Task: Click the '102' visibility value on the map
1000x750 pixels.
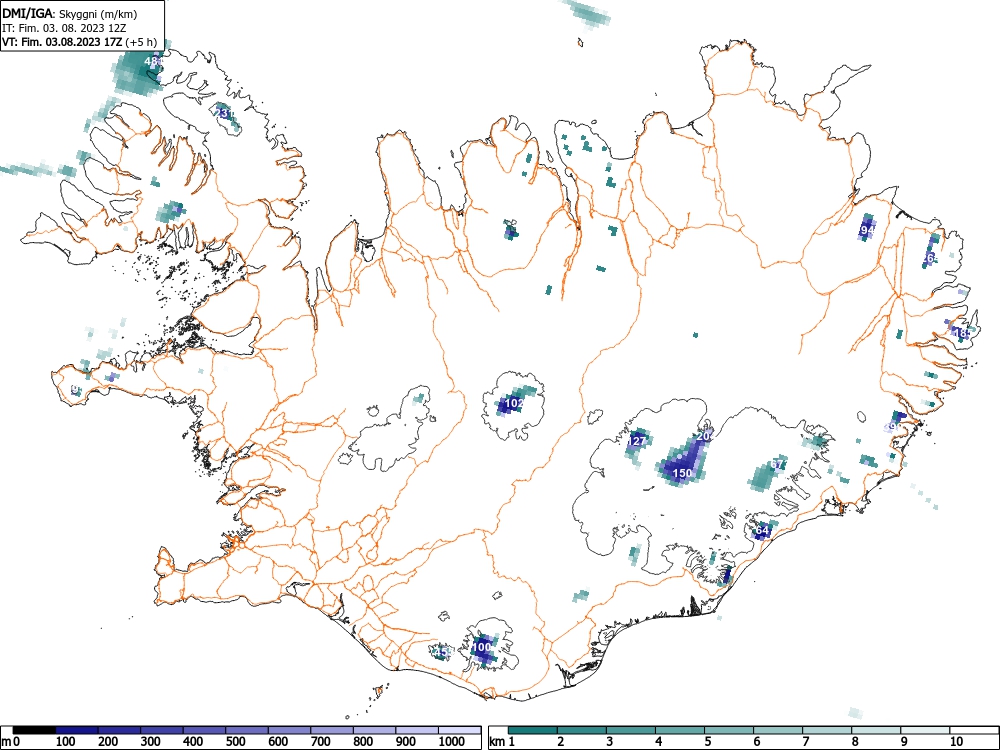Action: [x=514, y=403]
